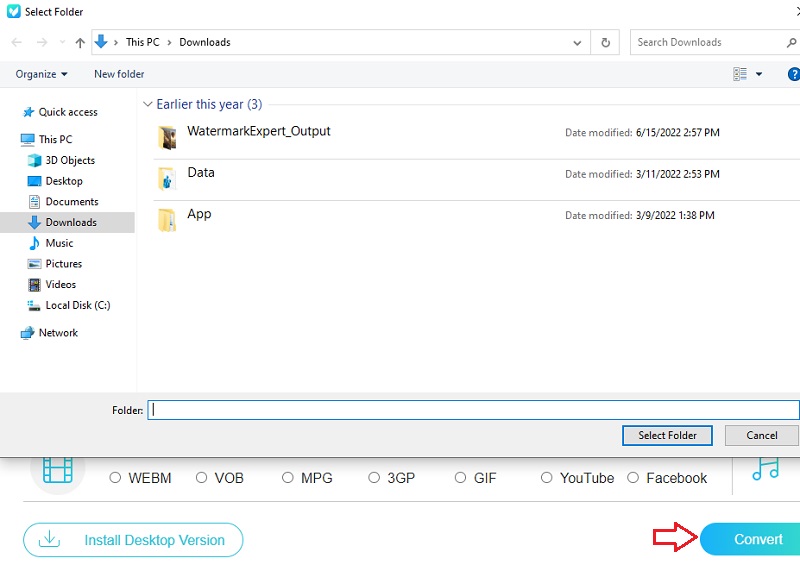Open Documents in sidebar
Image resolution: width=800 pixels, height=571 pixels.
(72, 202)
